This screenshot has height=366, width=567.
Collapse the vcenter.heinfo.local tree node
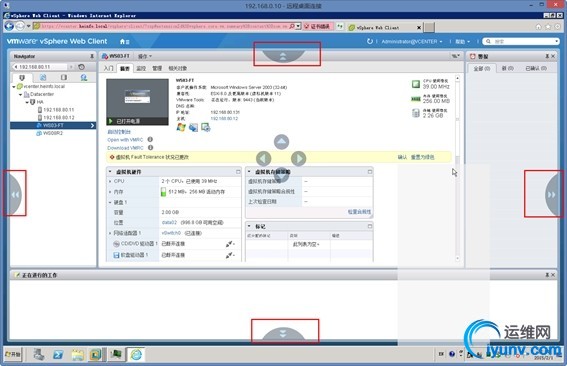click(14, 87)
